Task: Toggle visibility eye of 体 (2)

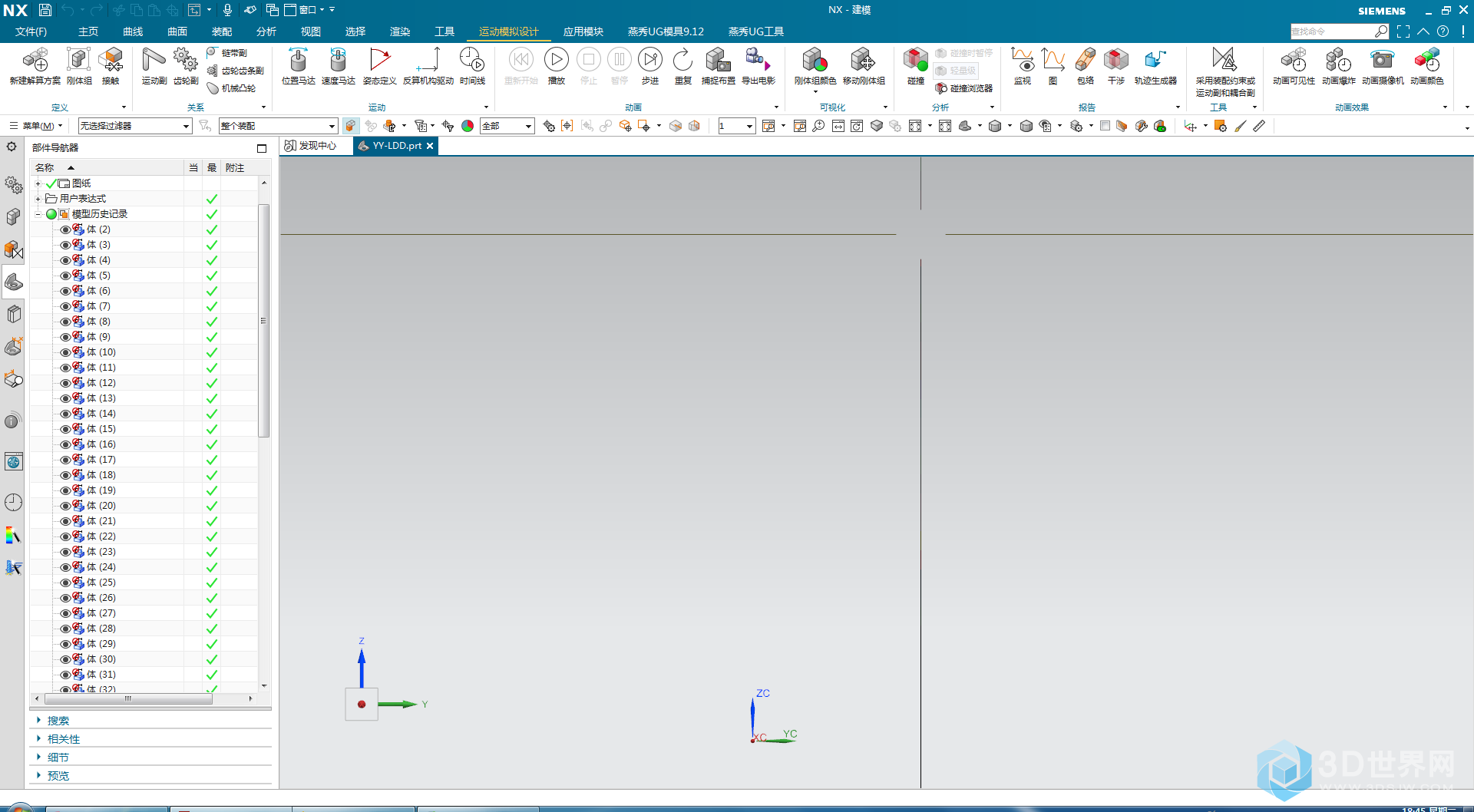Action: (x=65, y=229)
